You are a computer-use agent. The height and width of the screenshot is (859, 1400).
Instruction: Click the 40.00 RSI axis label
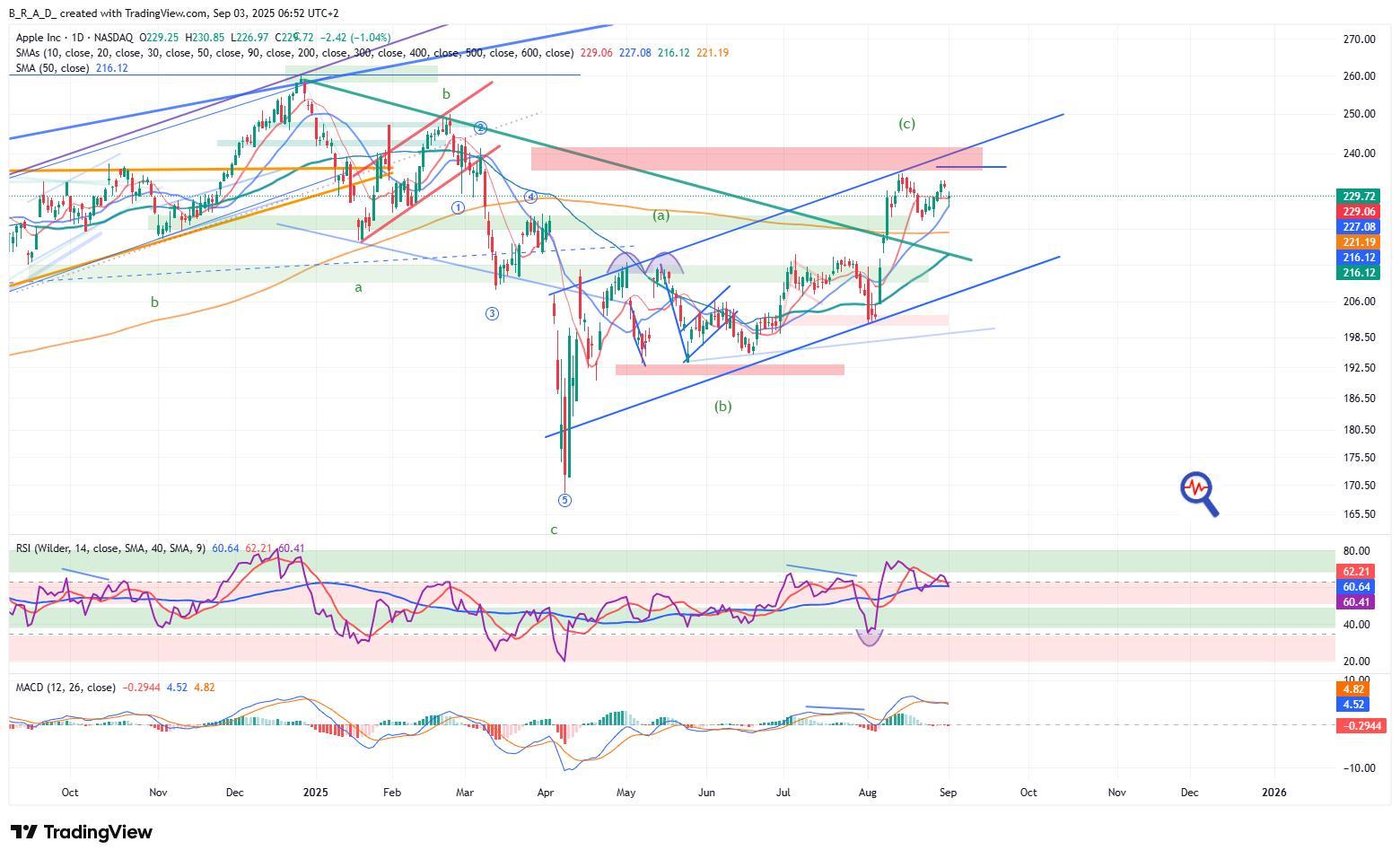tap(1356, 625)
